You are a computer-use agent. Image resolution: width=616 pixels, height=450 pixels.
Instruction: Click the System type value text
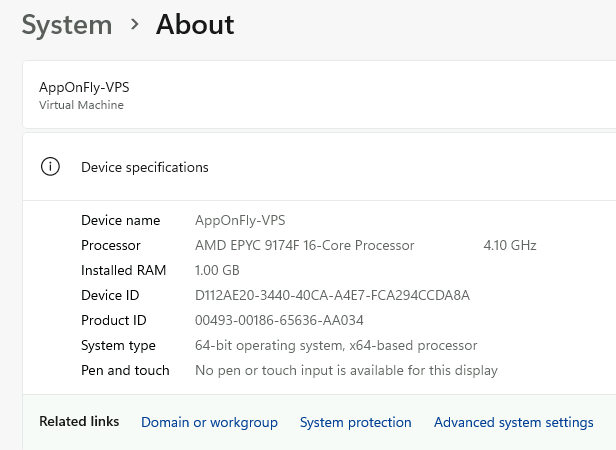(x=336, y=345)
